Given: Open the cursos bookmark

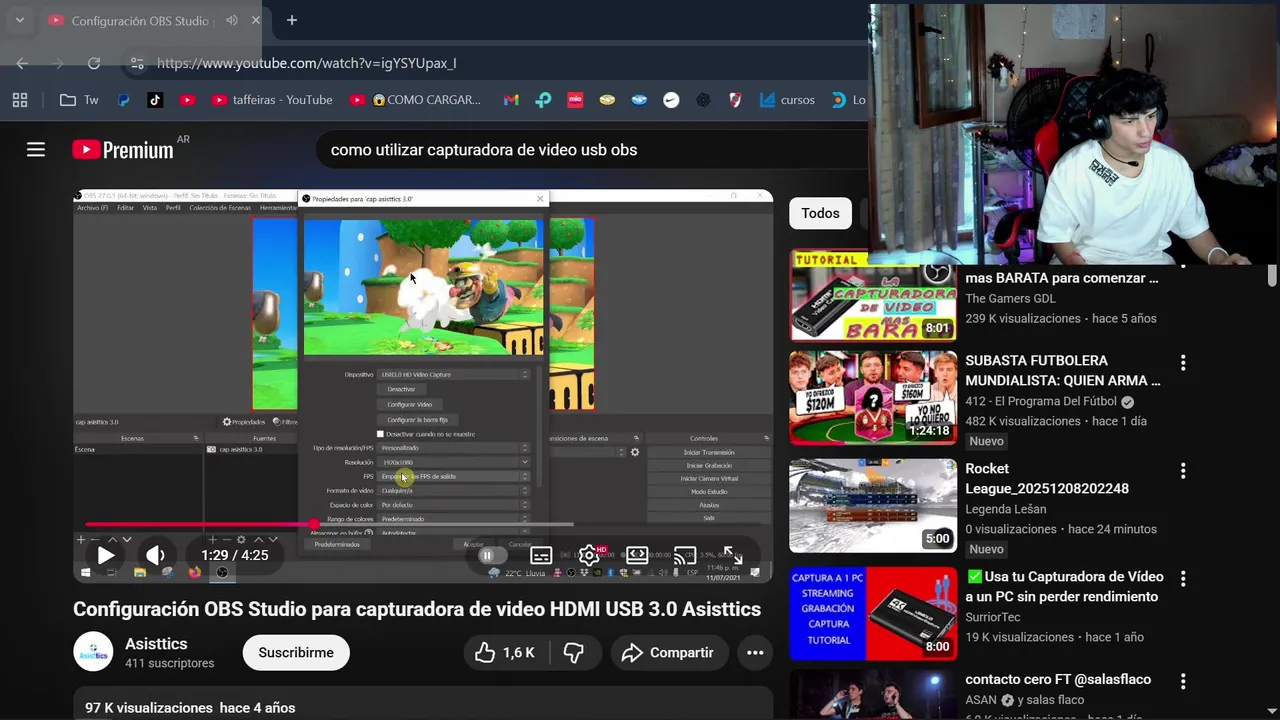Looking at the screenshot, I should tap(787, 100).
